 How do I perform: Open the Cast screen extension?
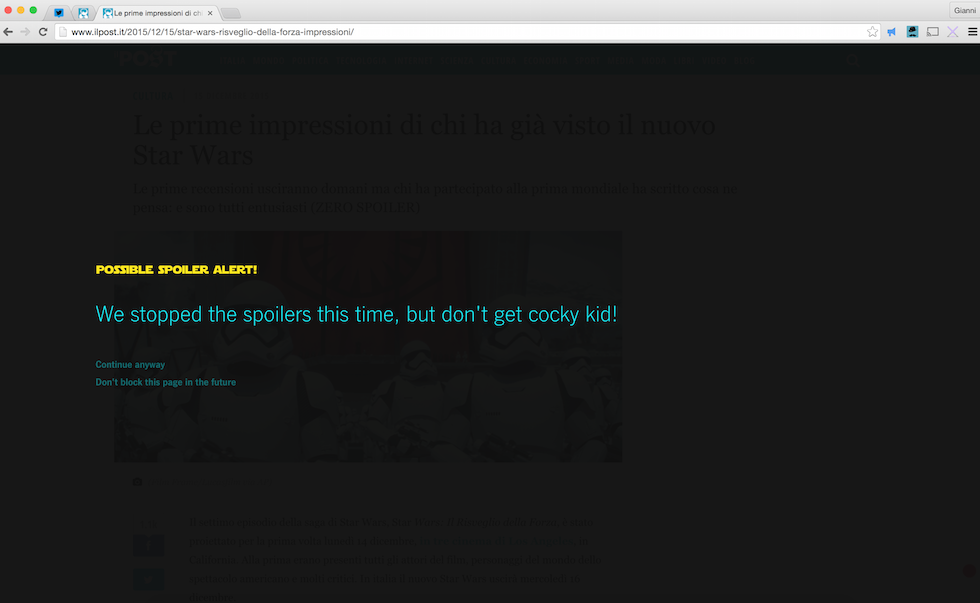tap(932, 32)
